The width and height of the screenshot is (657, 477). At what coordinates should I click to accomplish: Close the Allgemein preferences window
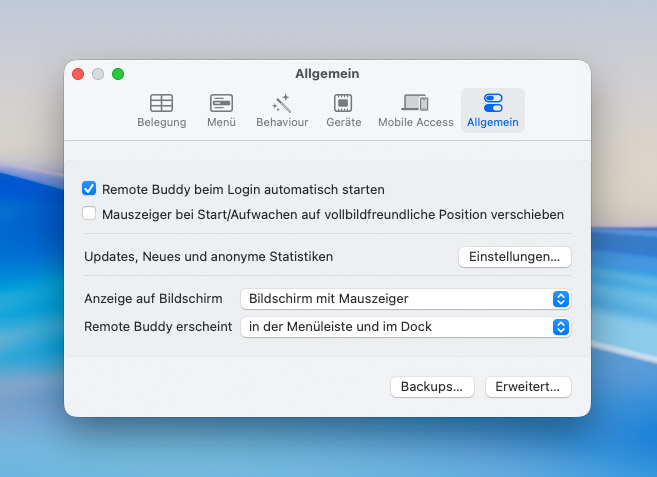pyautogui.click(x=79, y=74)
